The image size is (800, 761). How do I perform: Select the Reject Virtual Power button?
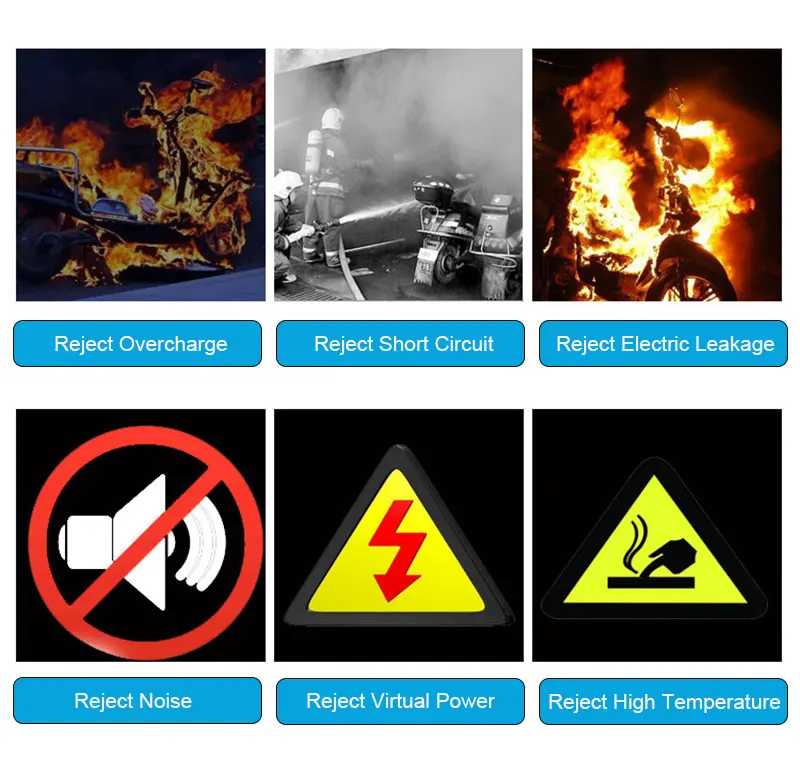click(x=401, y=701)
